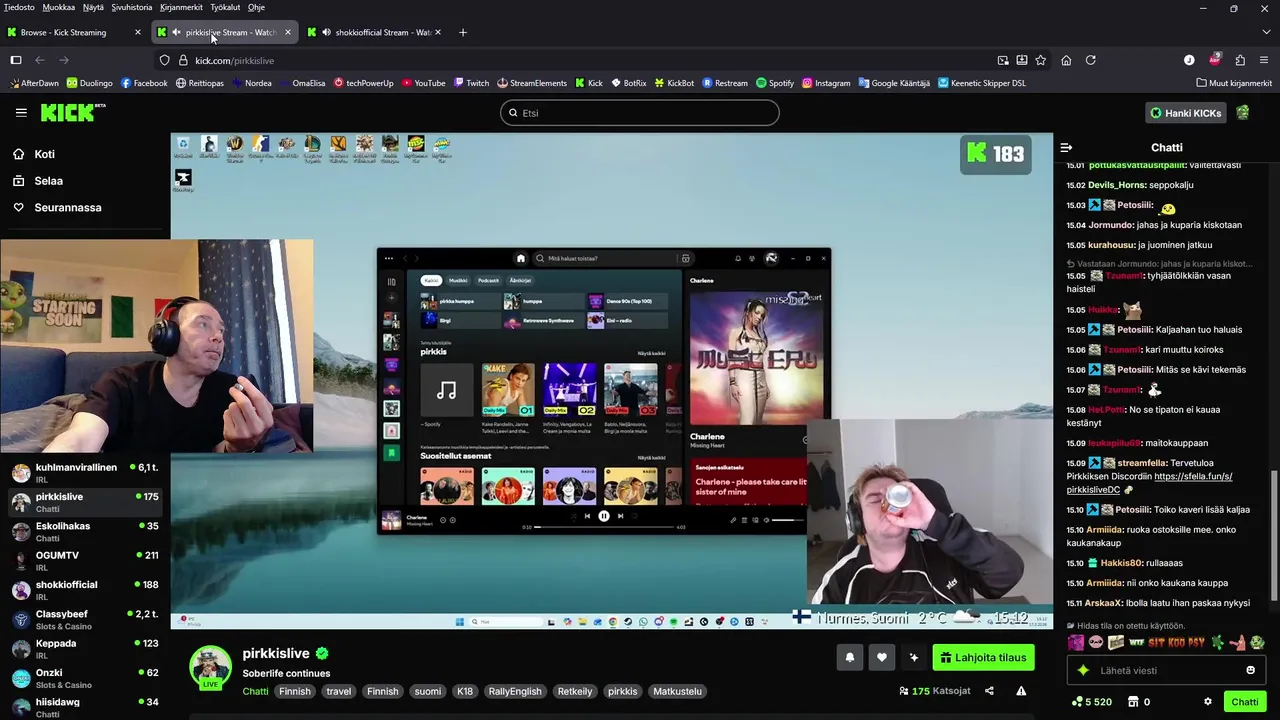1280x720 pixels.
Task: Click the KICK logo
Action: point(73,112)
